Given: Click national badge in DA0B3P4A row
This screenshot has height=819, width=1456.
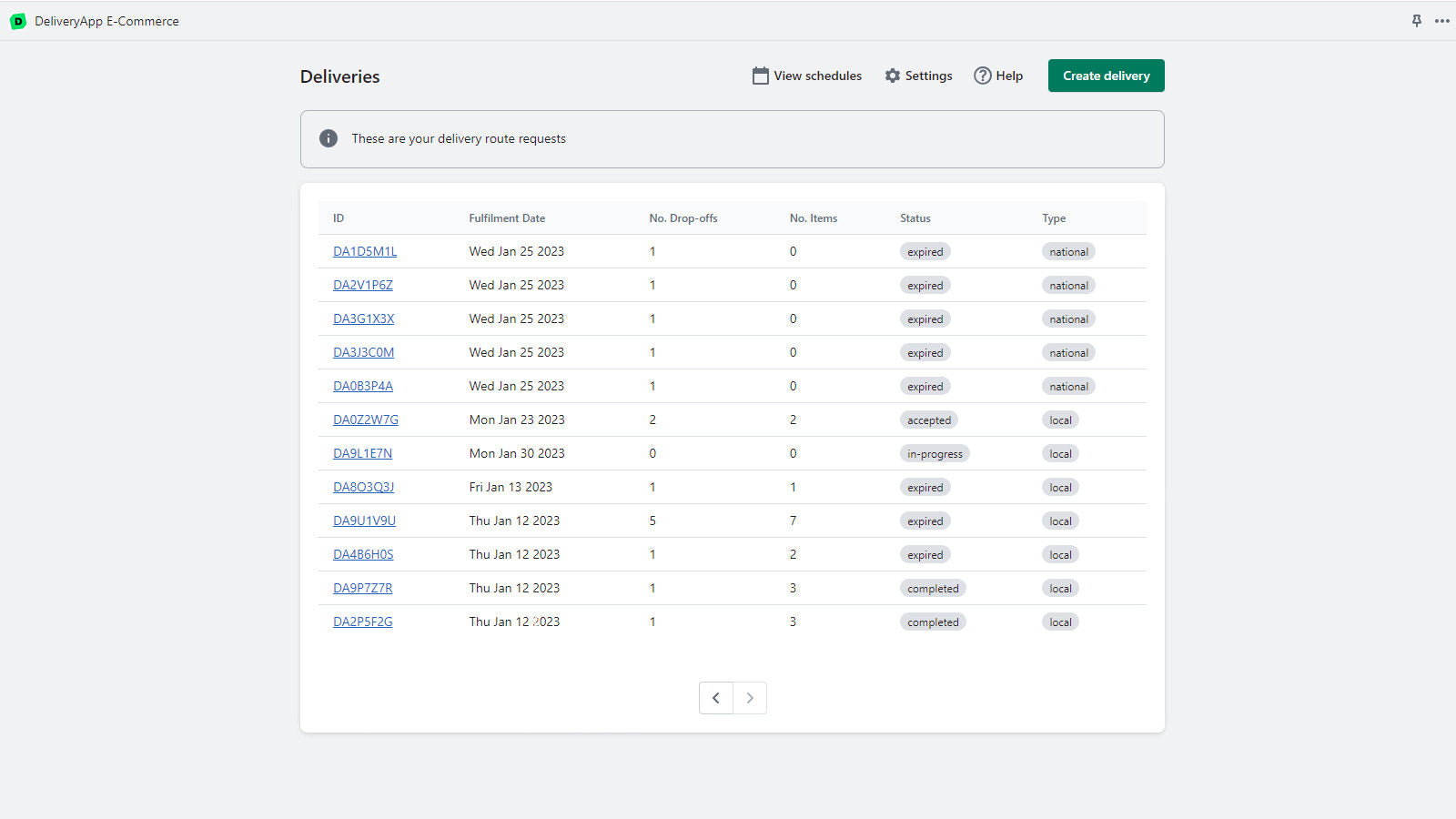Looking at the screenshot, I should coord(1068,386).
